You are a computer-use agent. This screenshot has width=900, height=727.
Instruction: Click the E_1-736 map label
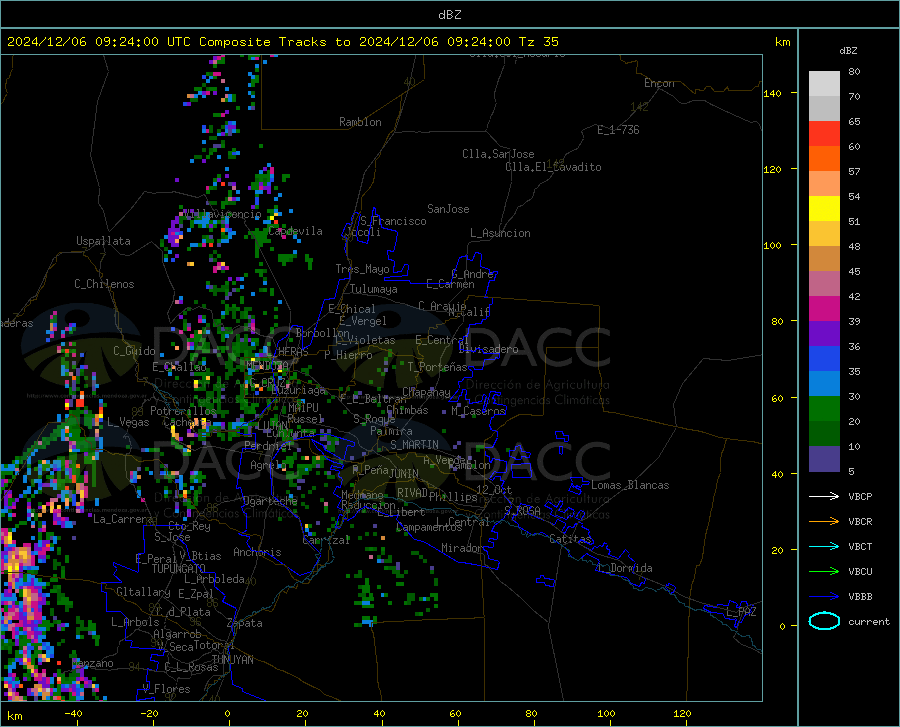tap(618, 130)
